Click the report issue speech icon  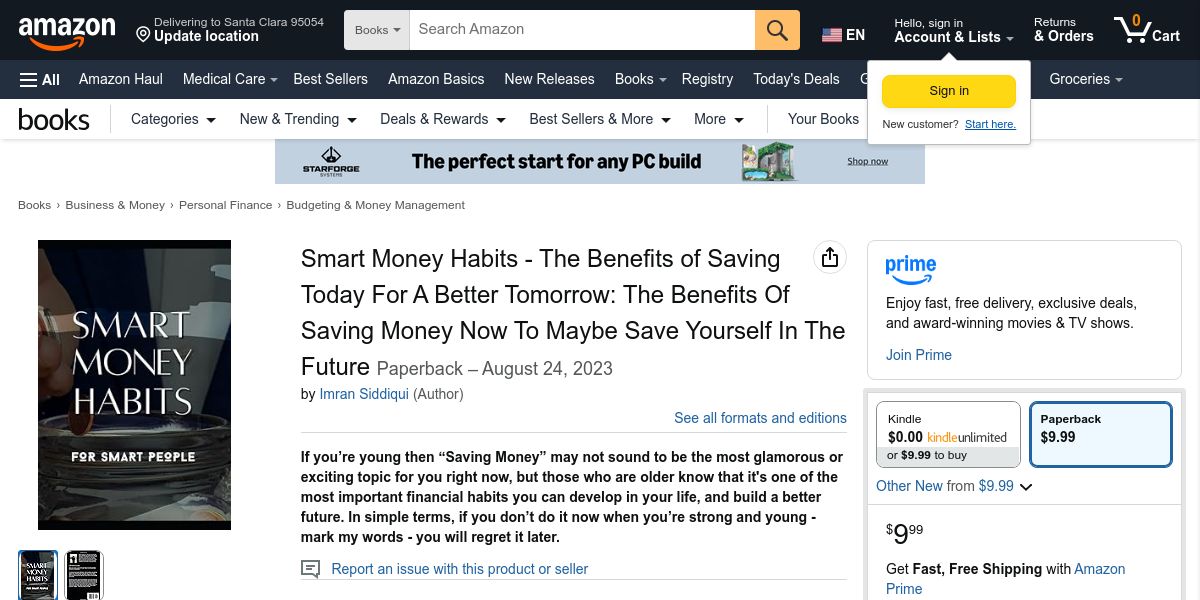point(311,569)
